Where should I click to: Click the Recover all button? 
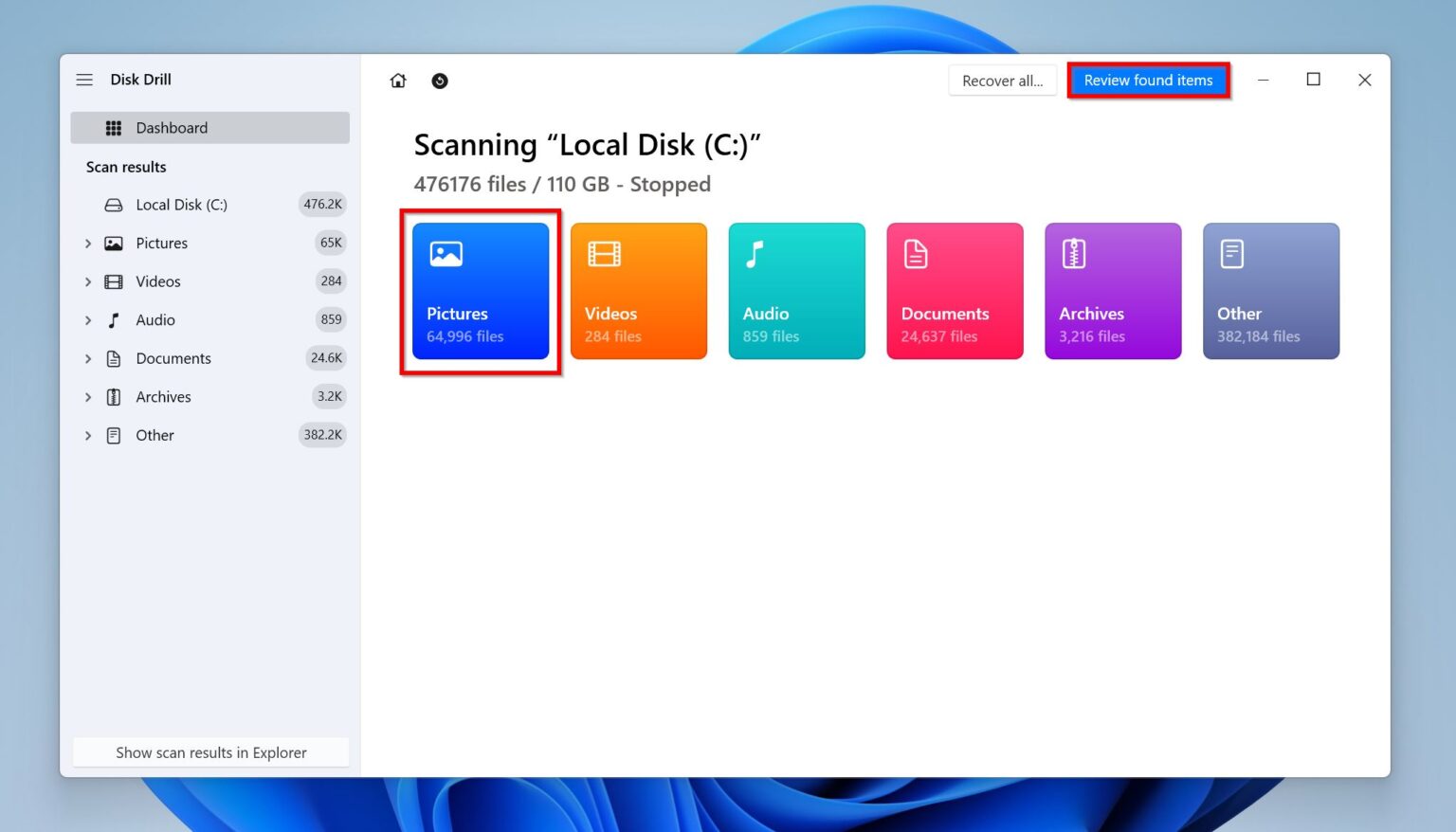pyautogui.click(x=1002, y=80)
